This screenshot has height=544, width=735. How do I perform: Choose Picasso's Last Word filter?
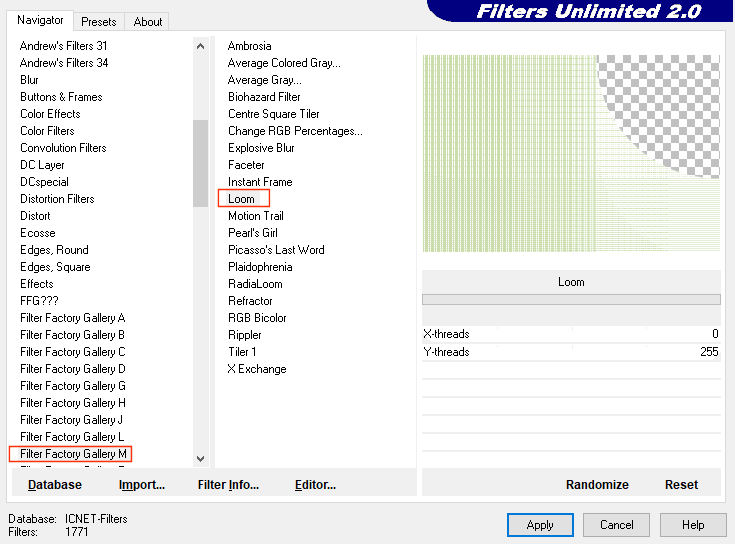[x=276, y=250]
